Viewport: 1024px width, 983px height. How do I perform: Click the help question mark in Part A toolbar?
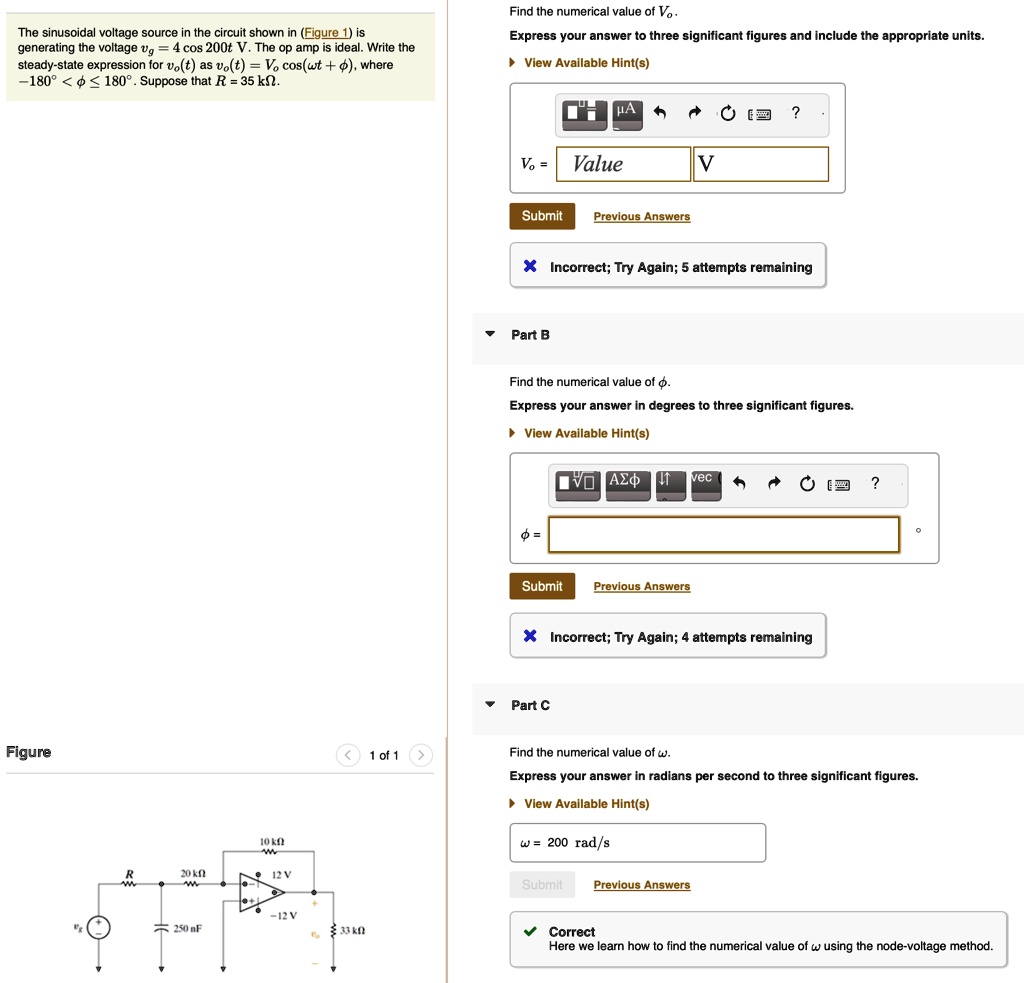tap(796, 113)
